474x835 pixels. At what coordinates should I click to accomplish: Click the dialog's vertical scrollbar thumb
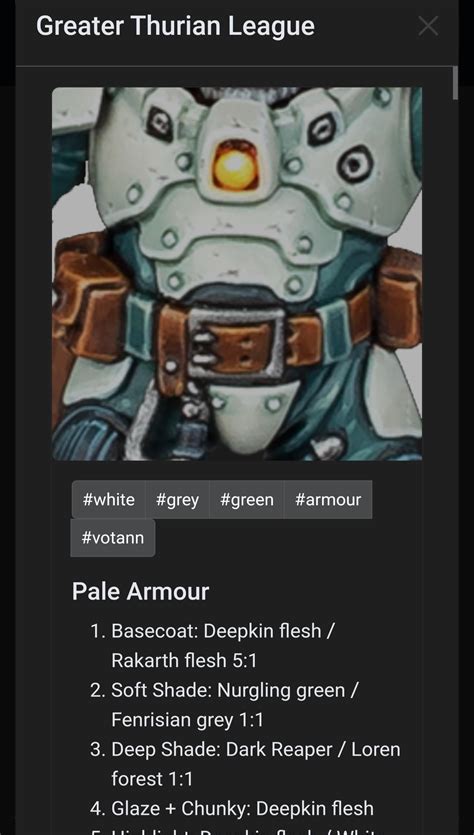[x=455, y=83]
